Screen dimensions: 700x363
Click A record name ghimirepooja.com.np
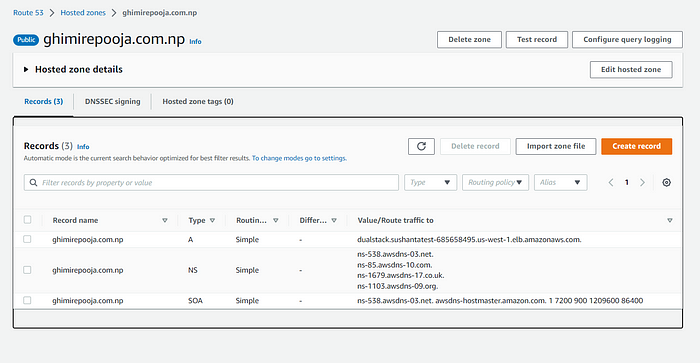tap(88, 240)
